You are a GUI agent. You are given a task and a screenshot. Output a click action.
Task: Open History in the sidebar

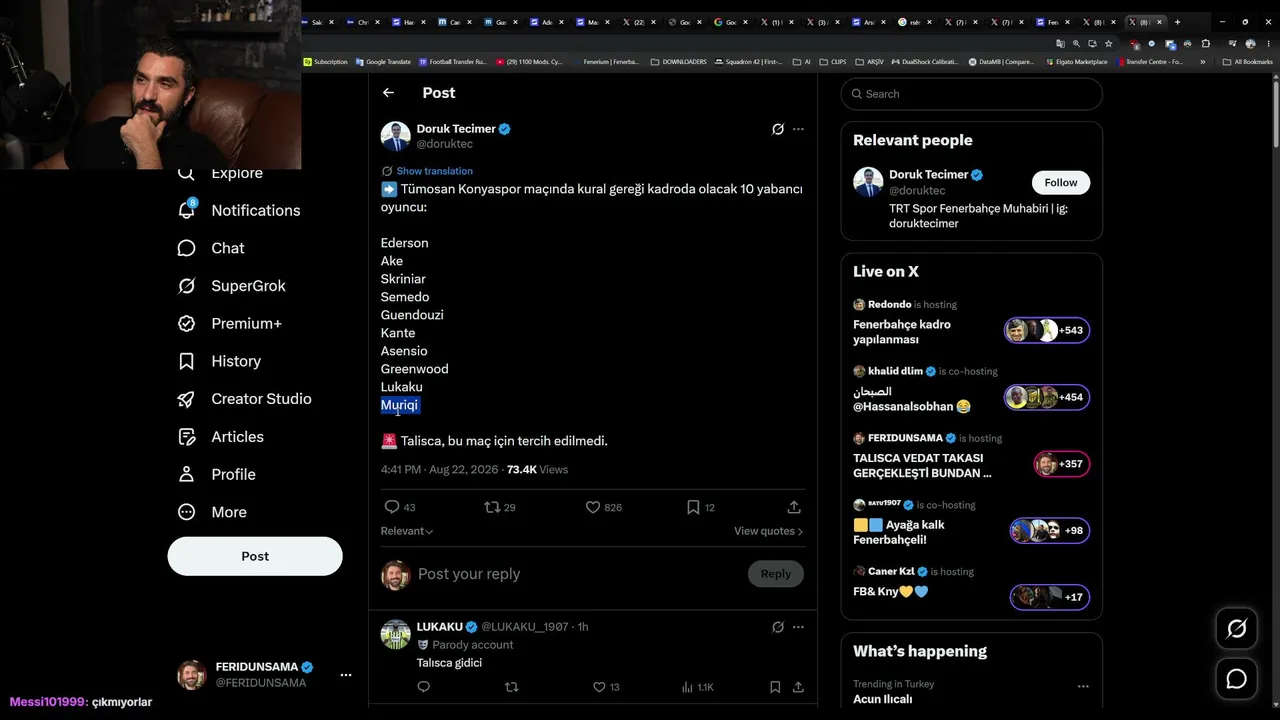pyautogui.click(x=218, y=361)
